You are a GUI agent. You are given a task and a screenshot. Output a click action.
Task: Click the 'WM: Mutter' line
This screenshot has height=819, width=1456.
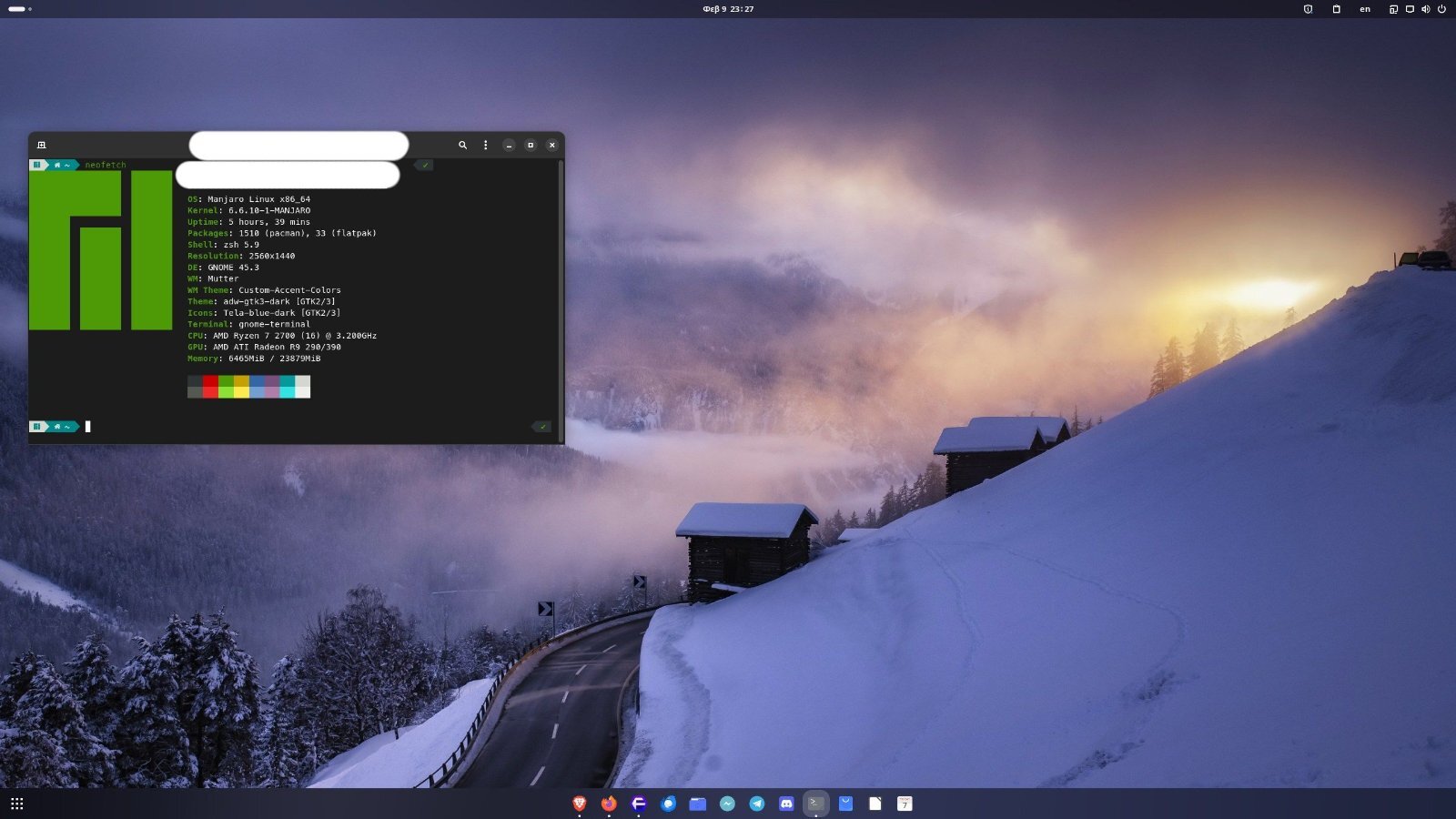click(213, 278)
